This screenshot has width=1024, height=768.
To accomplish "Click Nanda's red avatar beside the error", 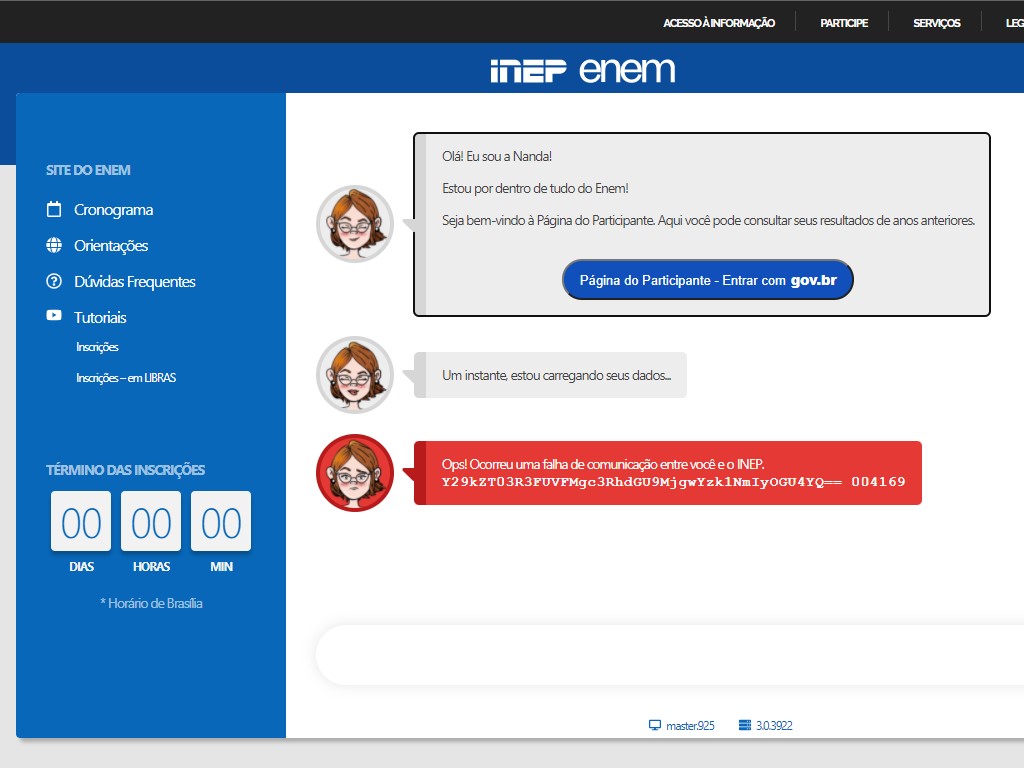I will pyautogui.click(x=355, y=473).
